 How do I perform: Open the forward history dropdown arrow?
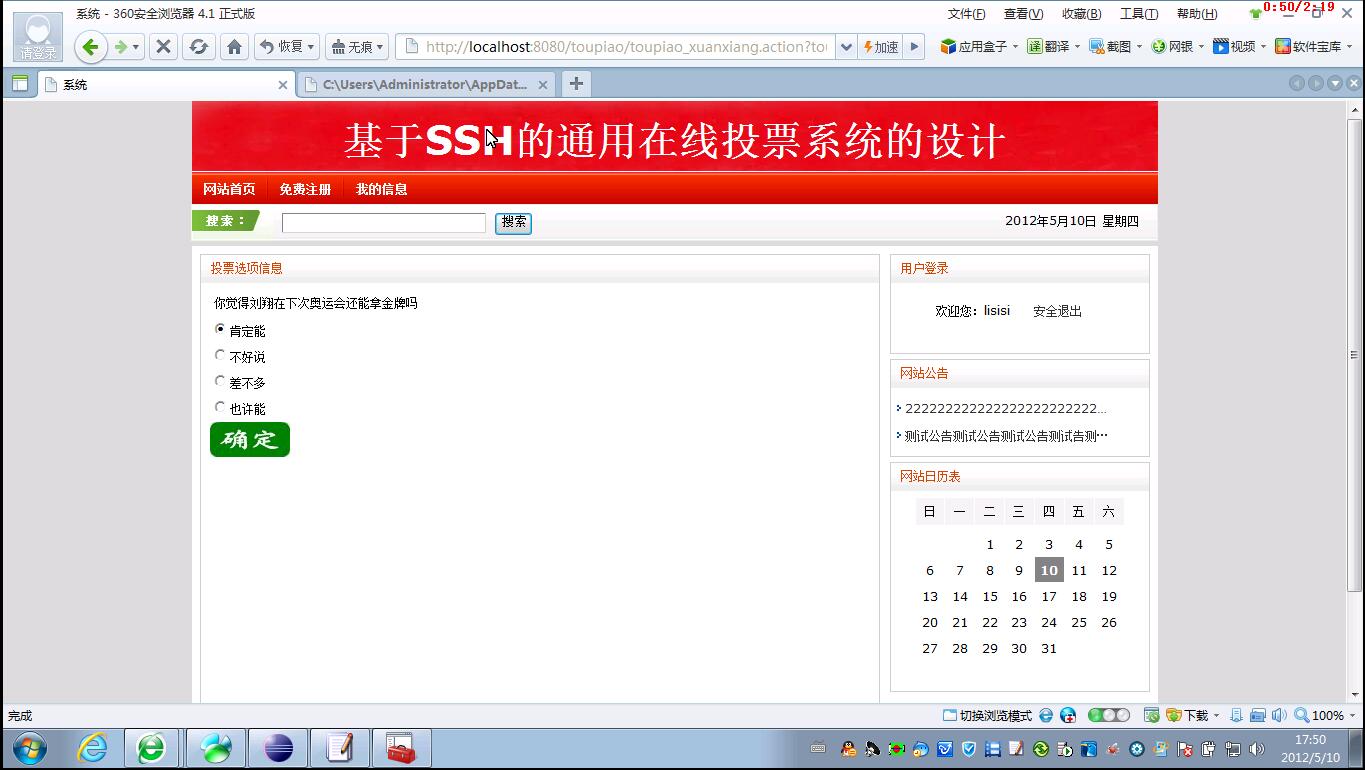(x=137, y=46)
